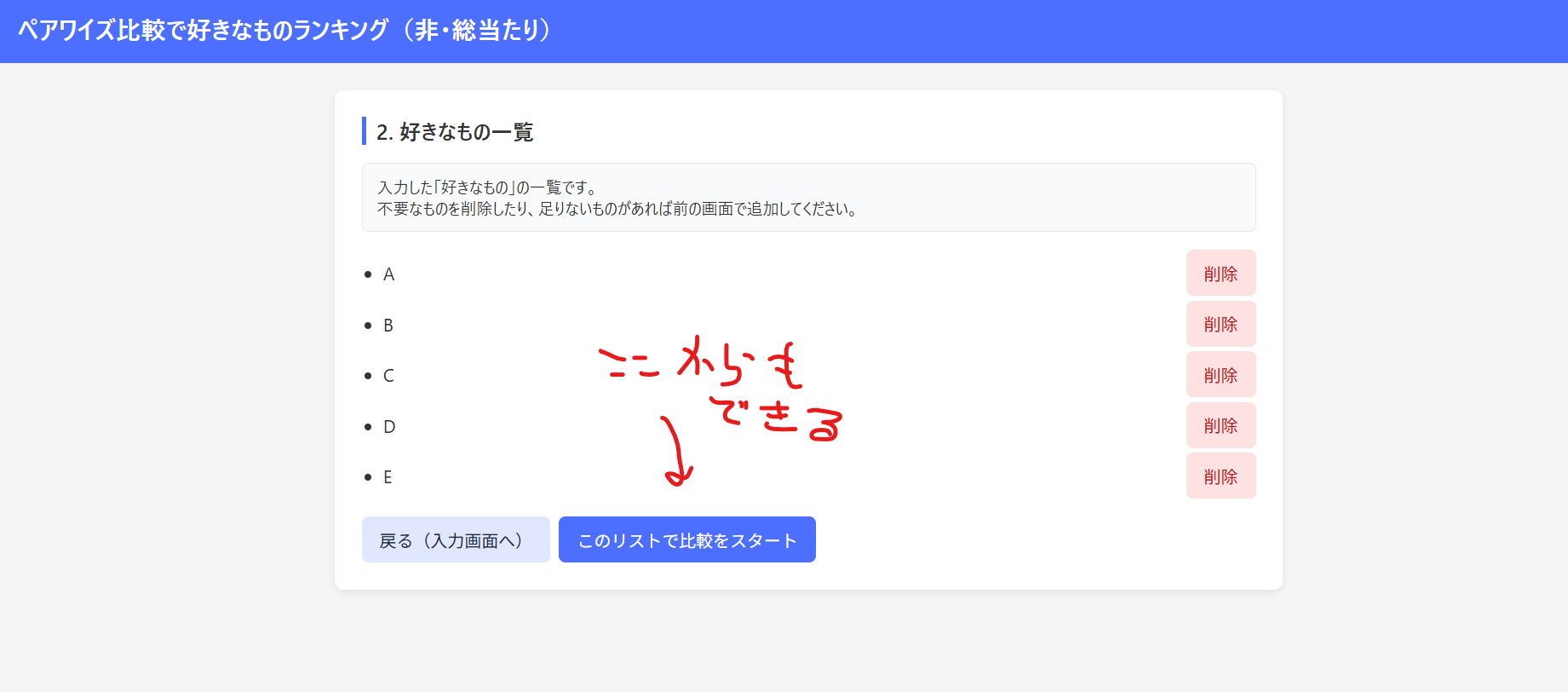Image resolution: width=1568 pixels, height=692 pixels.
Task: Click the red handwritten できる text
Action: (778, 418)
